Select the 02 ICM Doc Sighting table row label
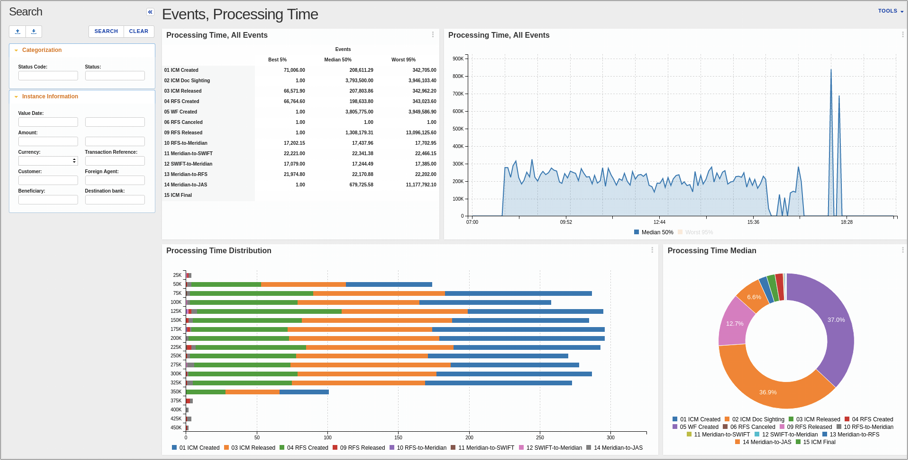The image size is (908, 460). (187, 81)
